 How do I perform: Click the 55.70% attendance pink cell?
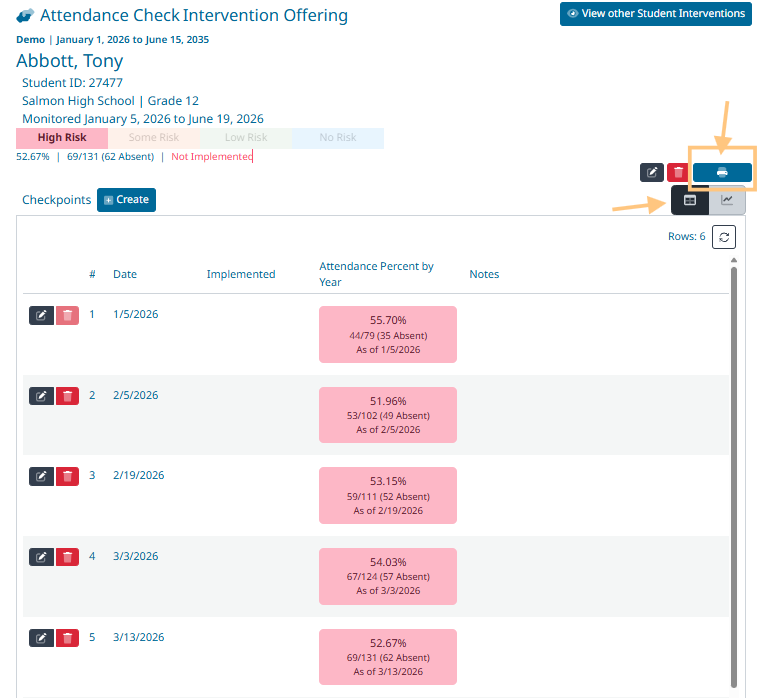point(388,333)
